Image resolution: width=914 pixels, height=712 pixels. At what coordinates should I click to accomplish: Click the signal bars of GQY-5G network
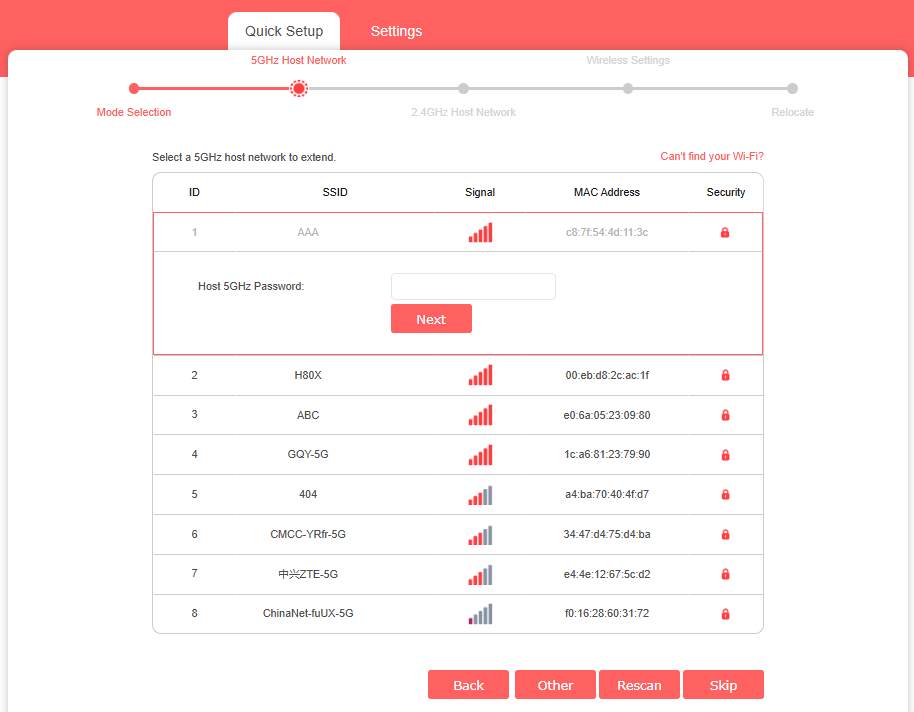480,455
